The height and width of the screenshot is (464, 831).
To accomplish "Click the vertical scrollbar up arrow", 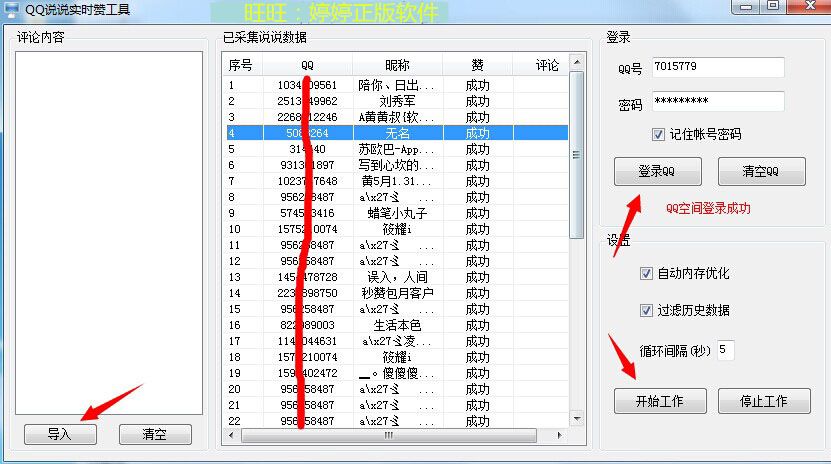I will (576, 63).
